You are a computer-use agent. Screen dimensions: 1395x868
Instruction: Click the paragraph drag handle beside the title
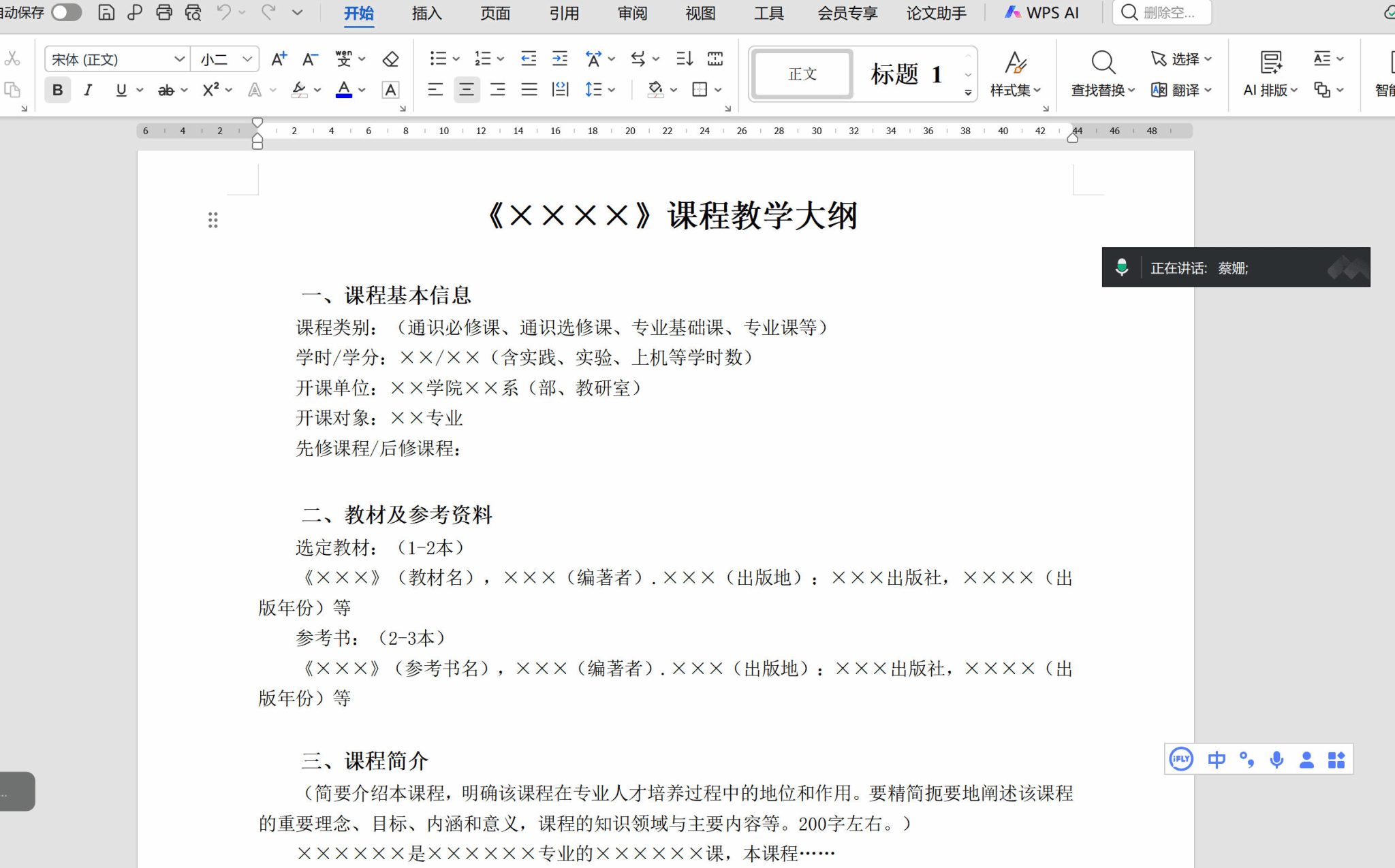pyautogui.click(x=213, y=220)
